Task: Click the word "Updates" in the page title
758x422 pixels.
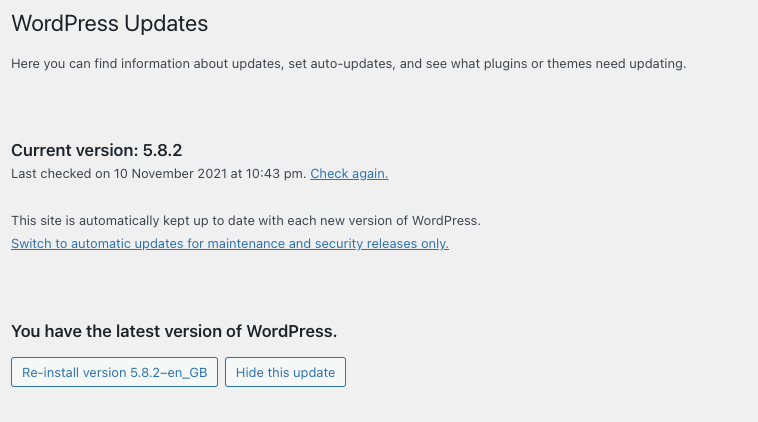Action: click(175, 22)
